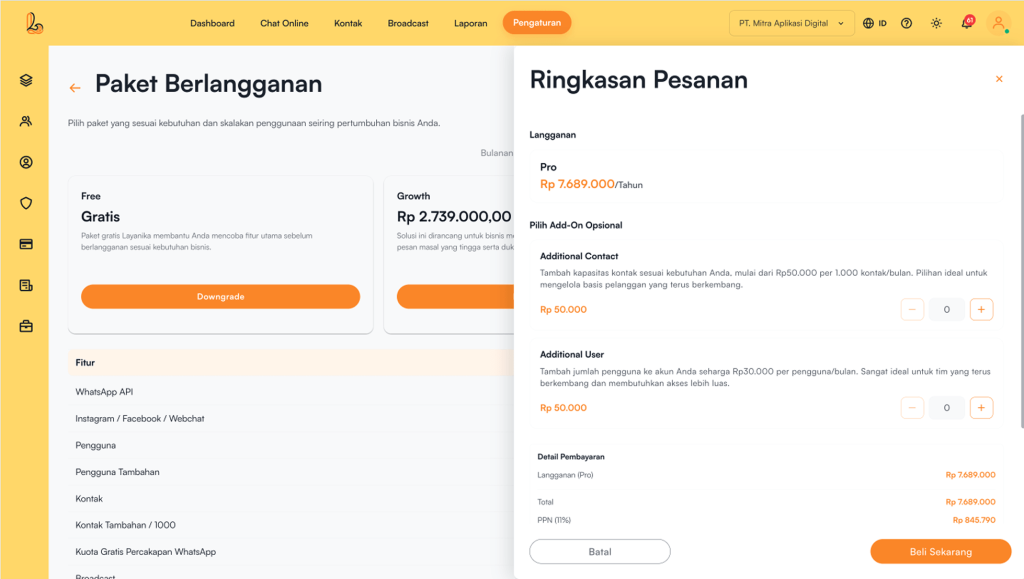Go back using the arrow icon
The width and height of the screenshot is (1024, 579).
pos(75,88)
